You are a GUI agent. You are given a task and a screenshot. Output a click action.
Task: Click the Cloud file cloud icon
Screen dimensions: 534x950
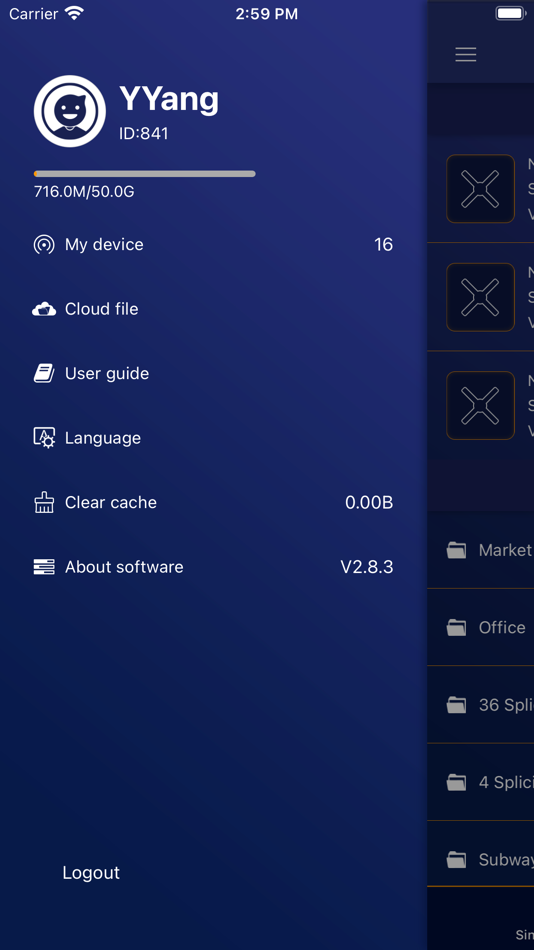click(x=44, y=310)
